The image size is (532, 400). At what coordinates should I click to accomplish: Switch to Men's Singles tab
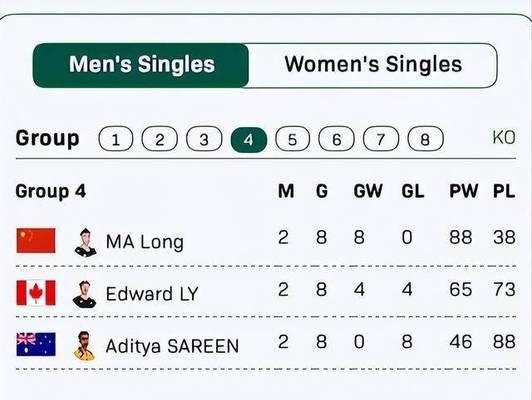[x=141, y=65]
